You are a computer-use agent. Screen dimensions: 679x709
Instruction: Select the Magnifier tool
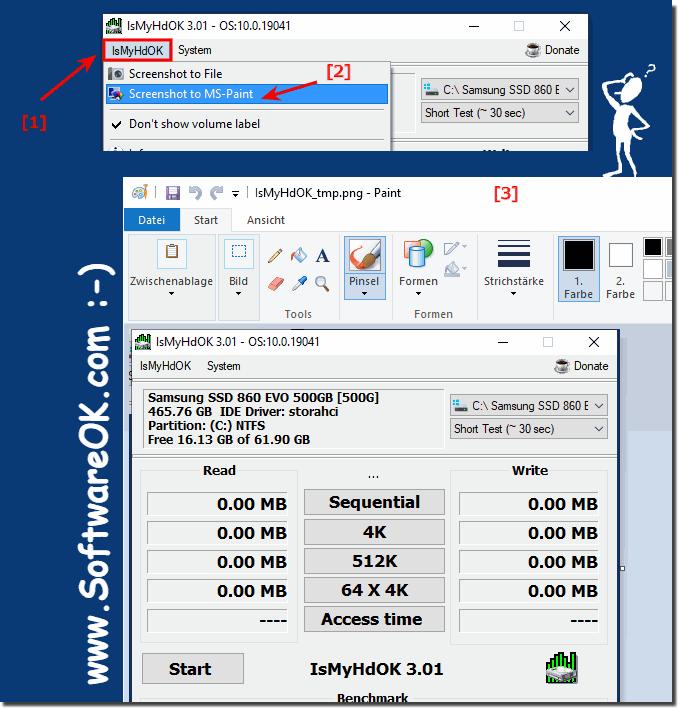(322, 284)
